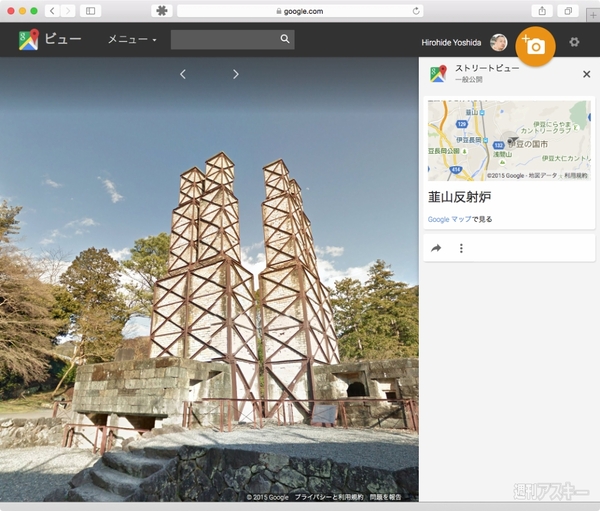Open the メニュー dropdown
600x511 pixels.
[132, 39]
